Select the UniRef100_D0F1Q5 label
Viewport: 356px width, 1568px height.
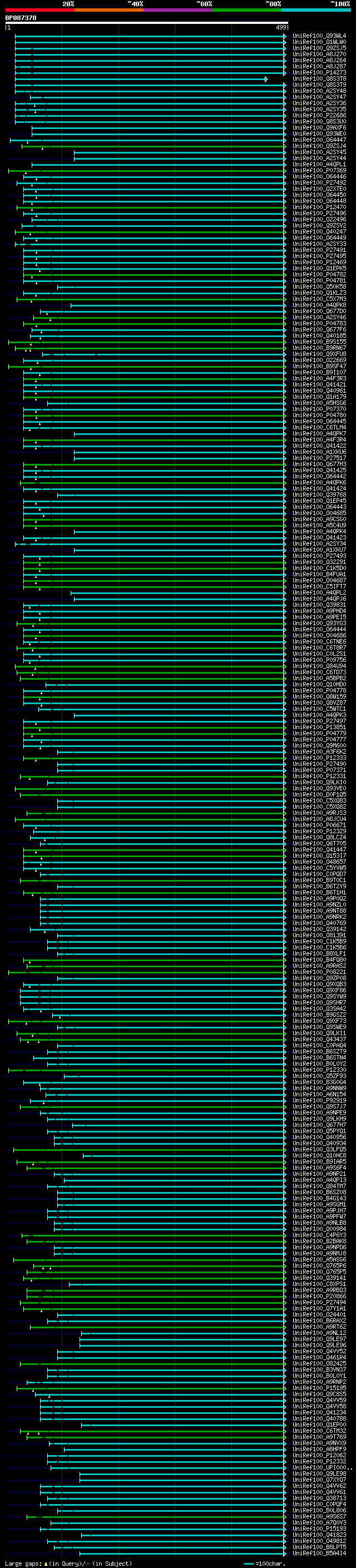tap(319, 794)
